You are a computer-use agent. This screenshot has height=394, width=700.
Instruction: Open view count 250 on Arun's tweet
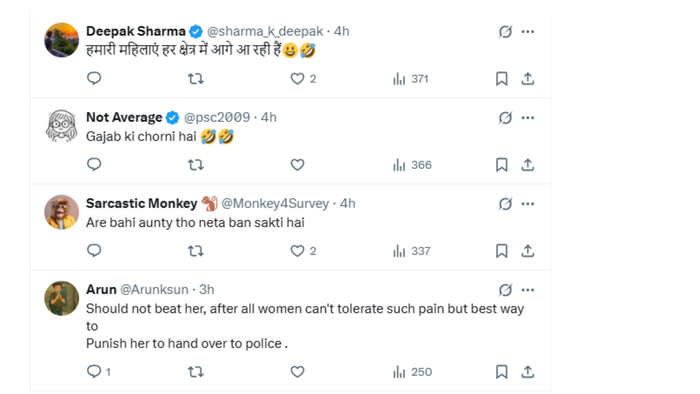pos(412,372)
